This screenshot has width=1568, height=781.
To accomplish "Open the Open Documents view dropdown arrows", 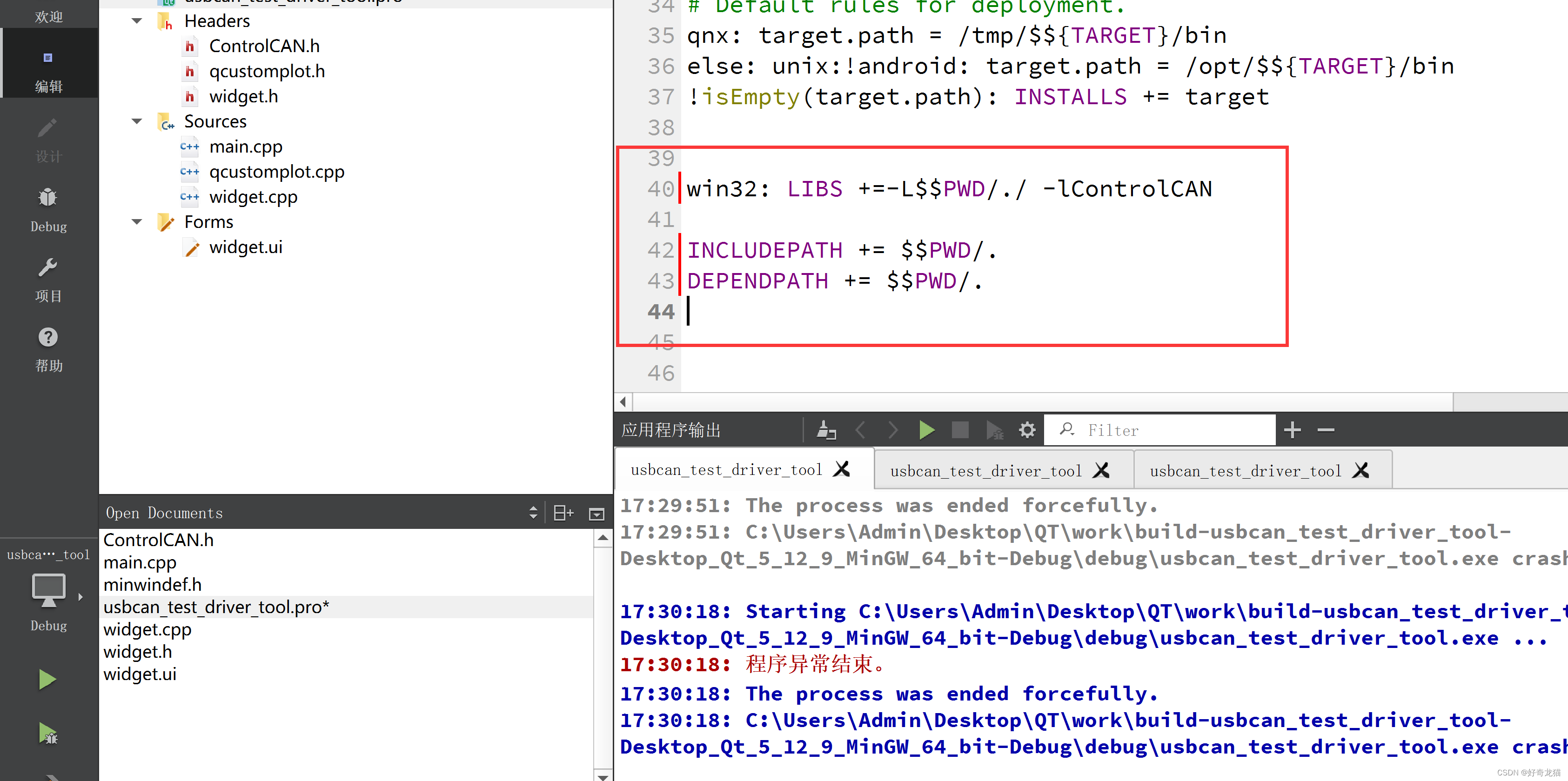I will (x=533, y=513).
